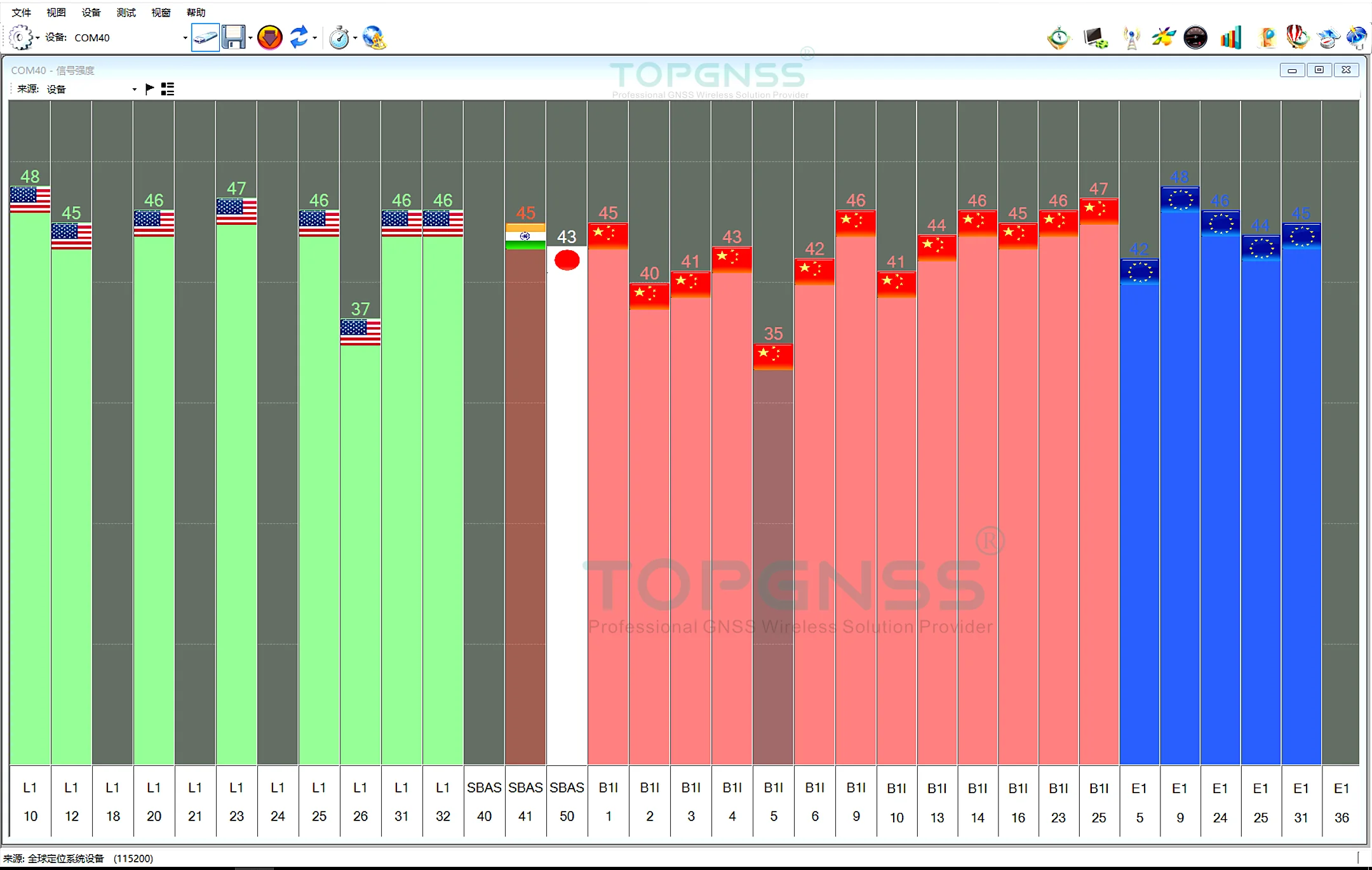Toggle the flag display button

[x=150, y=89]
